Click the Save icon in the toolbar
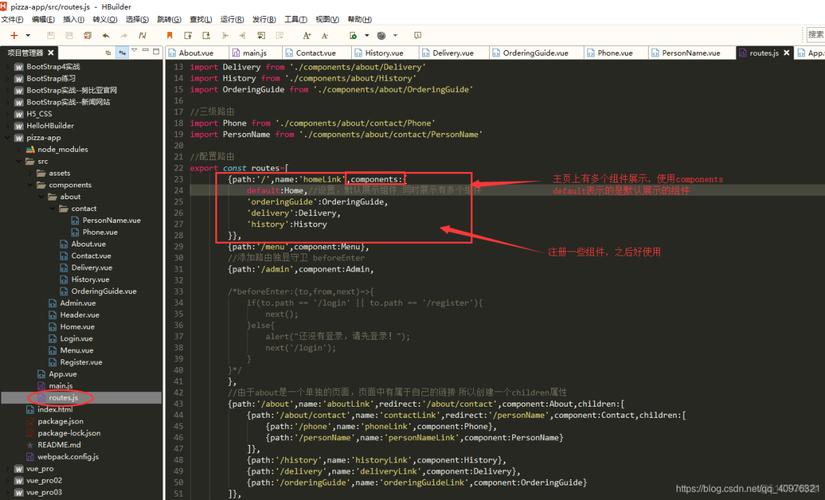The image size is (825, 500). (51, 35)
